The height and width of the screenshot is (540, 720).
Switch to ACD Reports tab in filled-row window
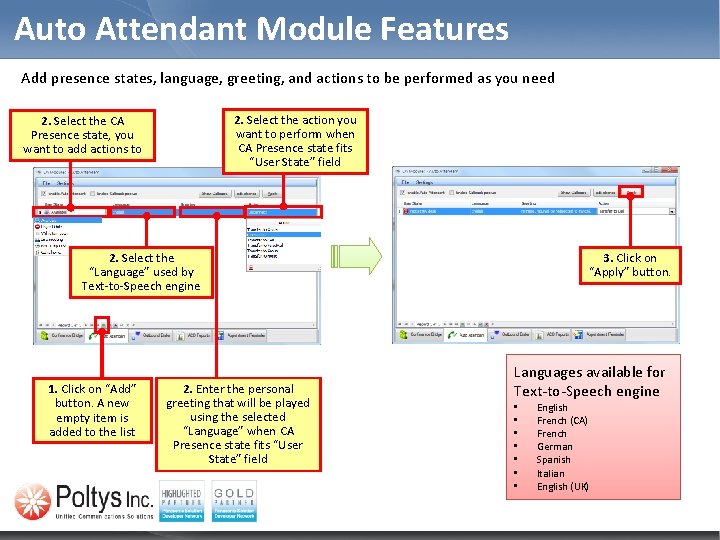coord(552,335)
